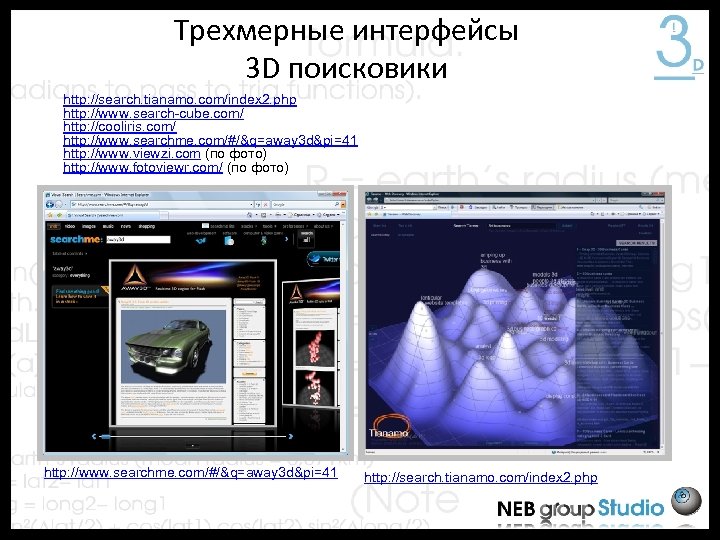
Task: Click the Tianamo Search Terms input field
Action: [x=521, y=226]
